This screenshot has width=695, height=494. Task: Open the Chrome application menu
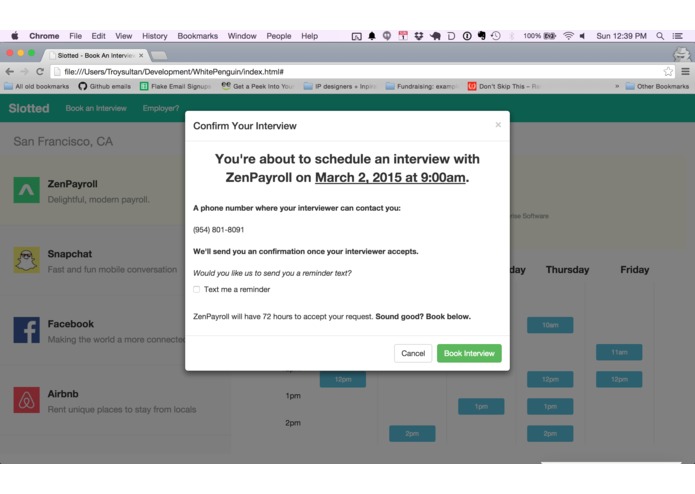[44, 36]
